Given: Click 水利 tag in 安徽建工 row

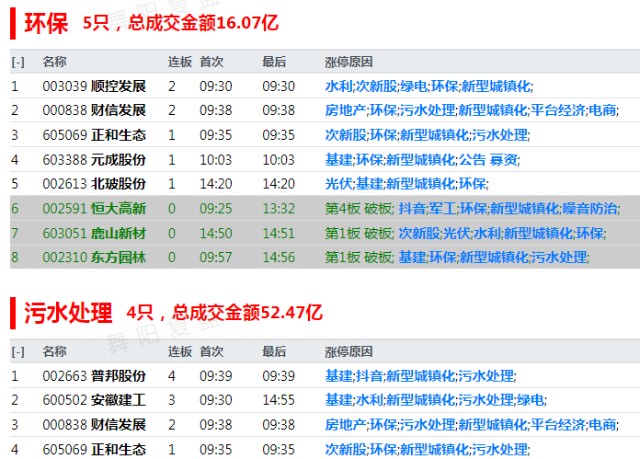Looking at the screenshot, I should pos(369,400).
